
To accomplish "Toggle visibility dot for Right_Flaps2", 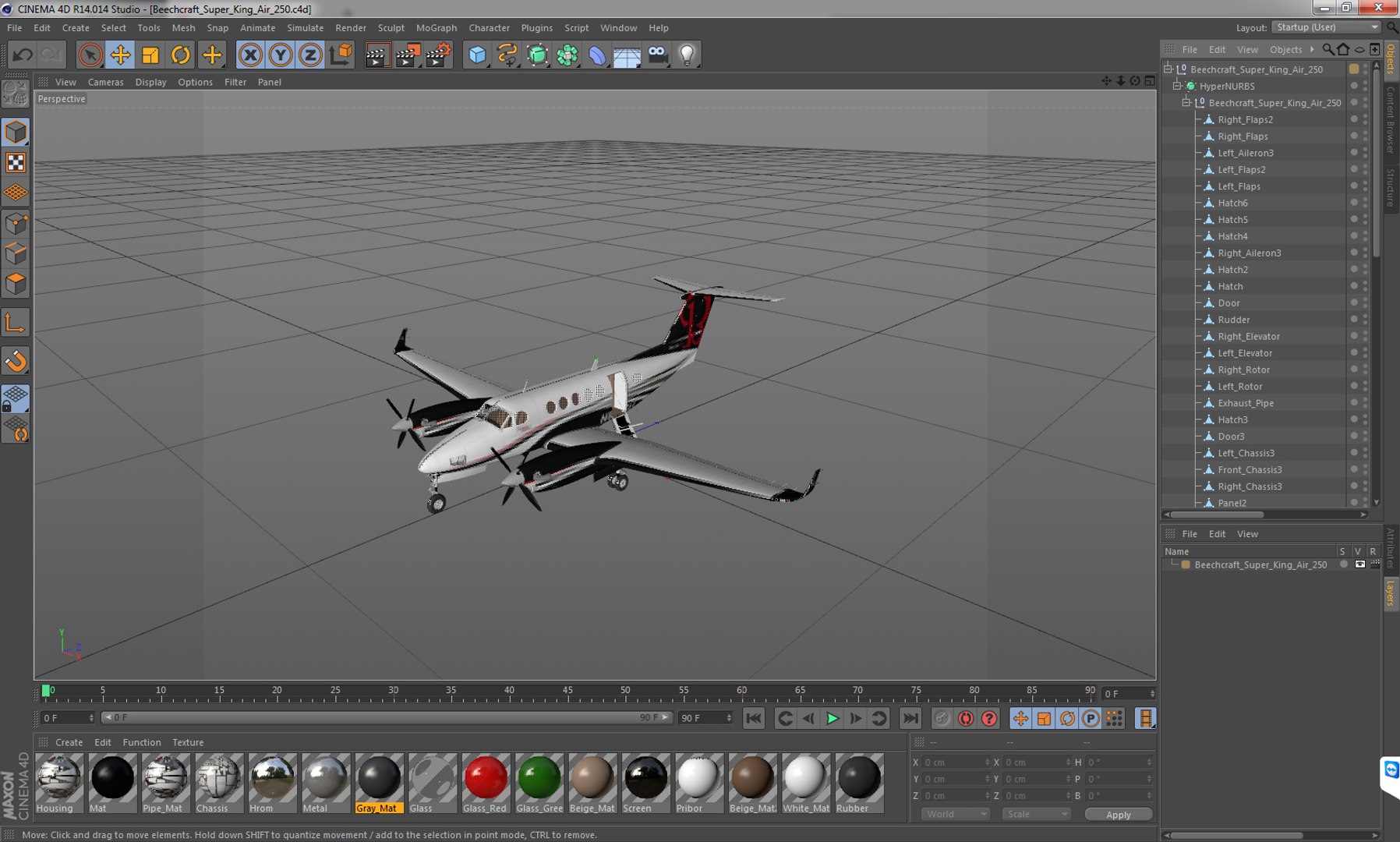I will (x=1354, y=118).
